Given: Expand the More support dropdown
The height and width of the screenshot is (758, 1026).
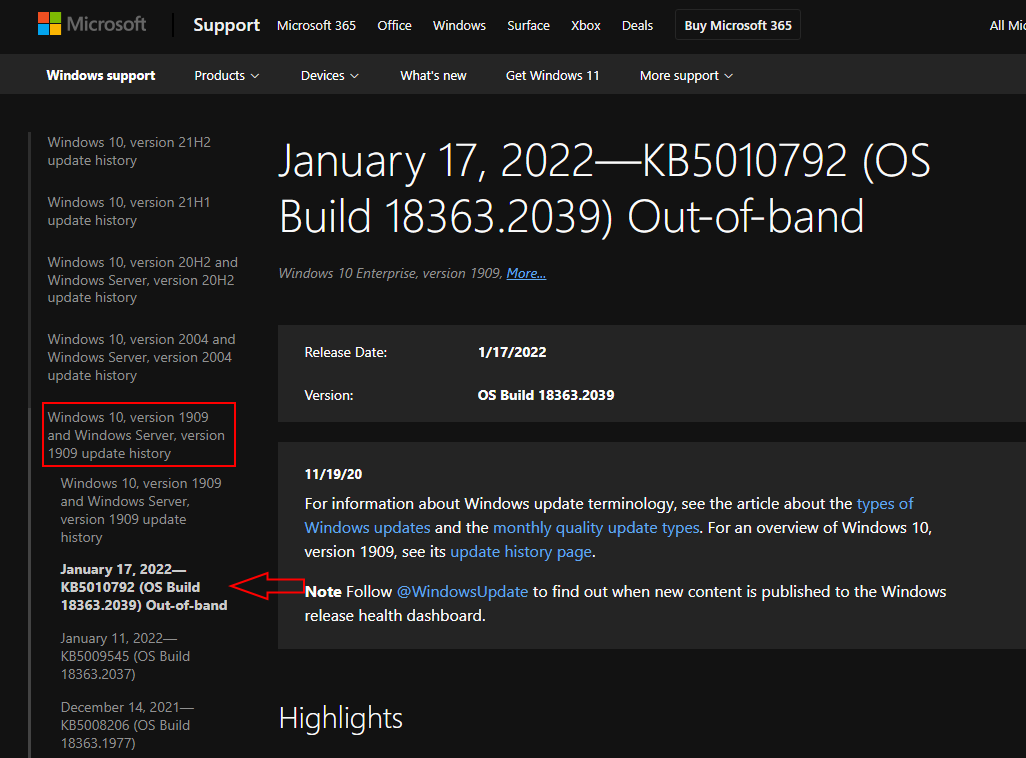Looking at the screenshot, I should pyautogui.click(x=686, y=75).
